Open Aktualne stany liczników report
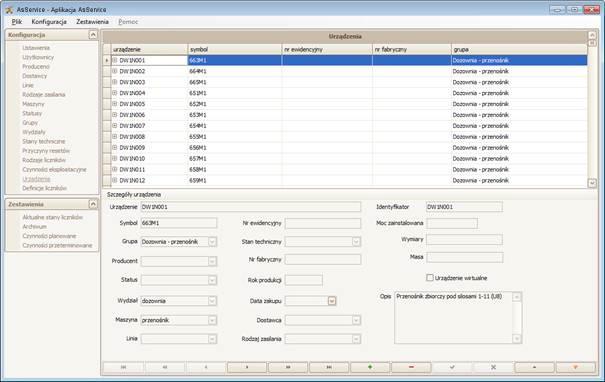605x382 pixels. pos(52,217)
